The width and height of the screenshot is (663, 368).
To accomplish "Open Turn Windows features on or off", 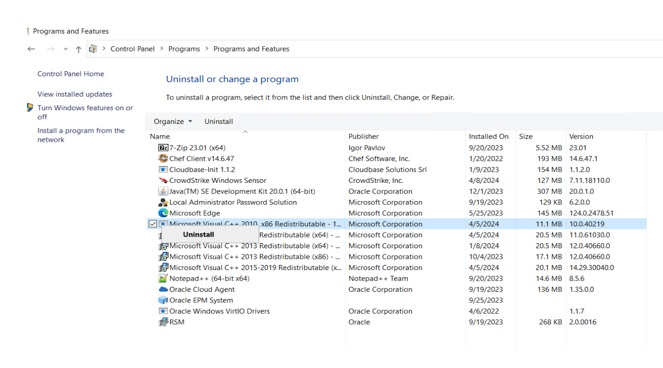I will click(x=85, y=112).
